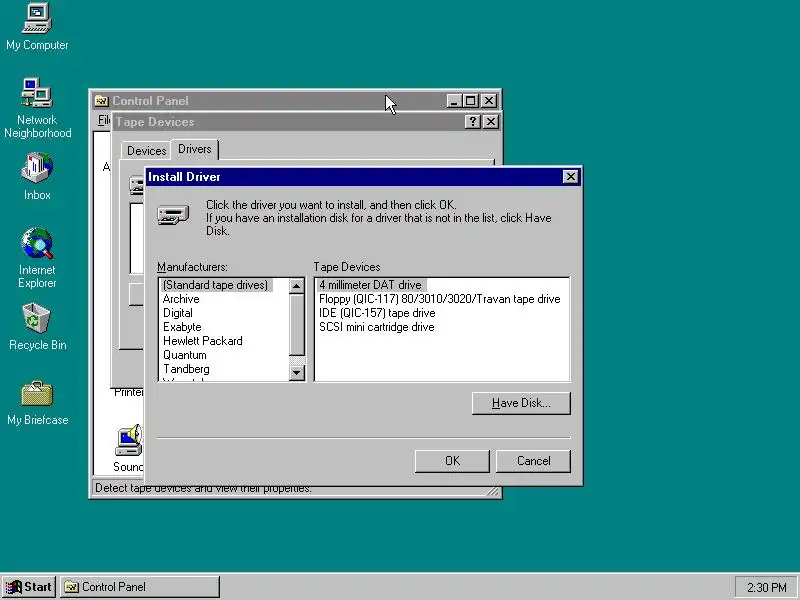Click the Manufacturers list scroll down arrow

[296, 372]
